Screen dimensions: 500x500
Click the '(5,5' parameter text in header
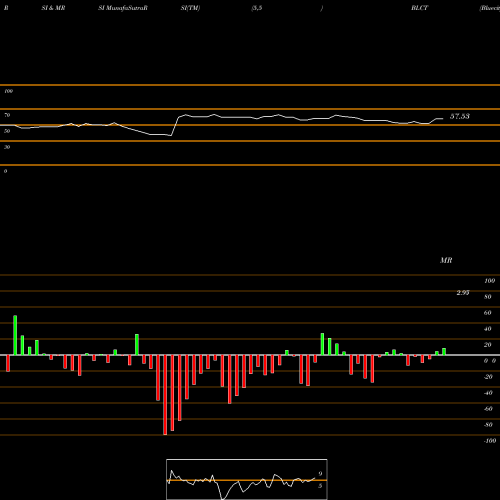tap(257, 8)
